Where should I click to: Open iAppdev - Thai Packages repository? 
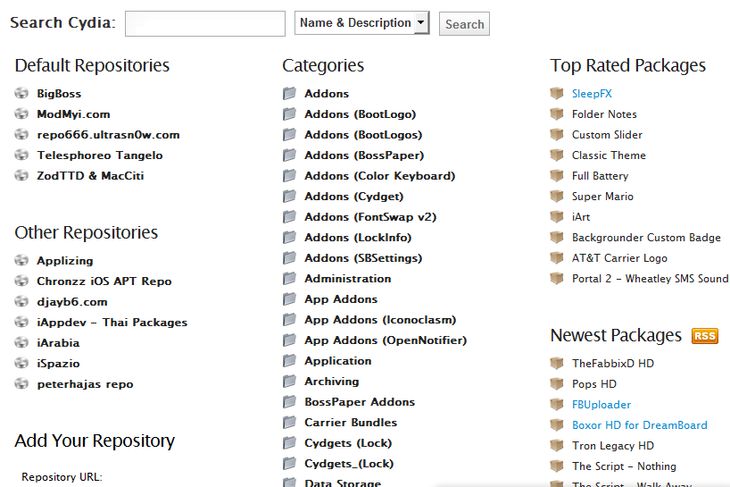[112, 322]
